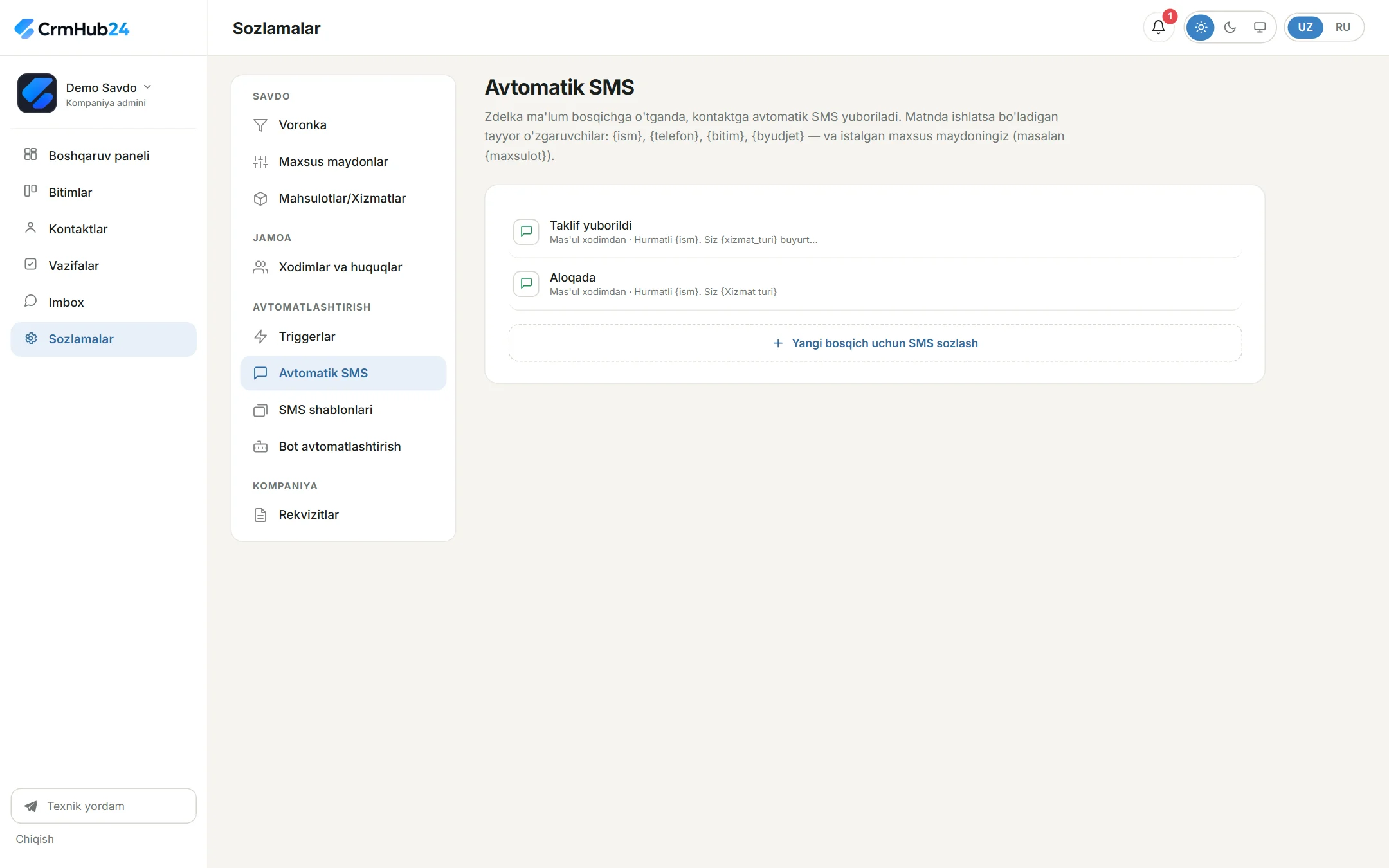
Task: Open Texnik yordam support button
Action: (x=104, y=806)
